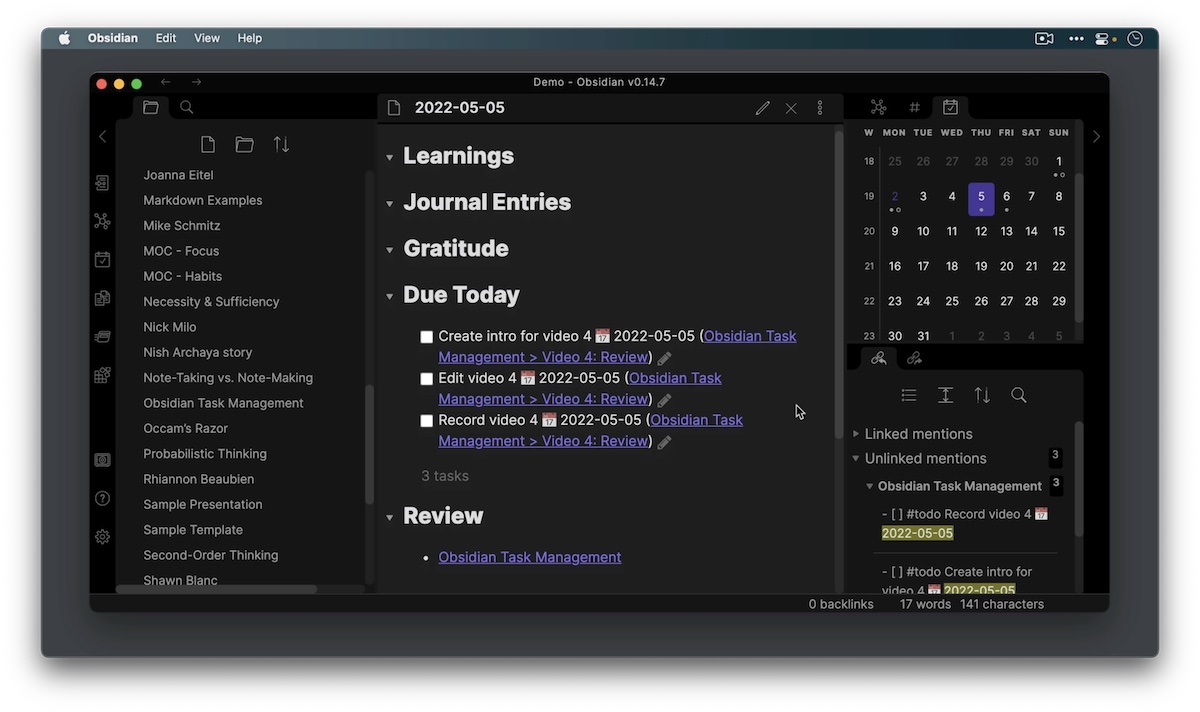Open the Edit menu
Image resolution: width=1200 pixels, height=712 pixels.
tap(166, 38)
